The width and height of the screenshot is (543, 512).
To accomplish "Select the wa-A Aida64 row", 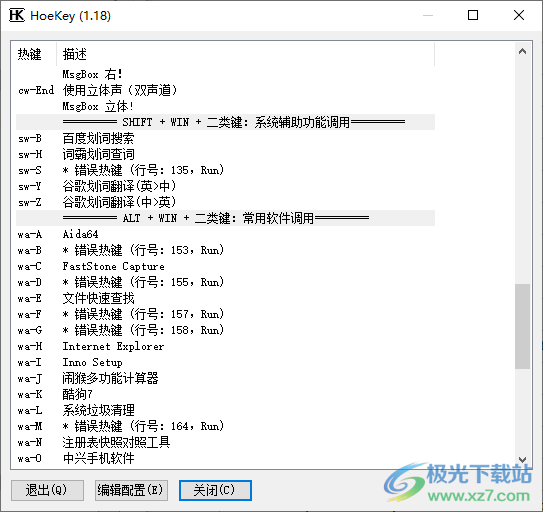I will (x=225, y=234).
